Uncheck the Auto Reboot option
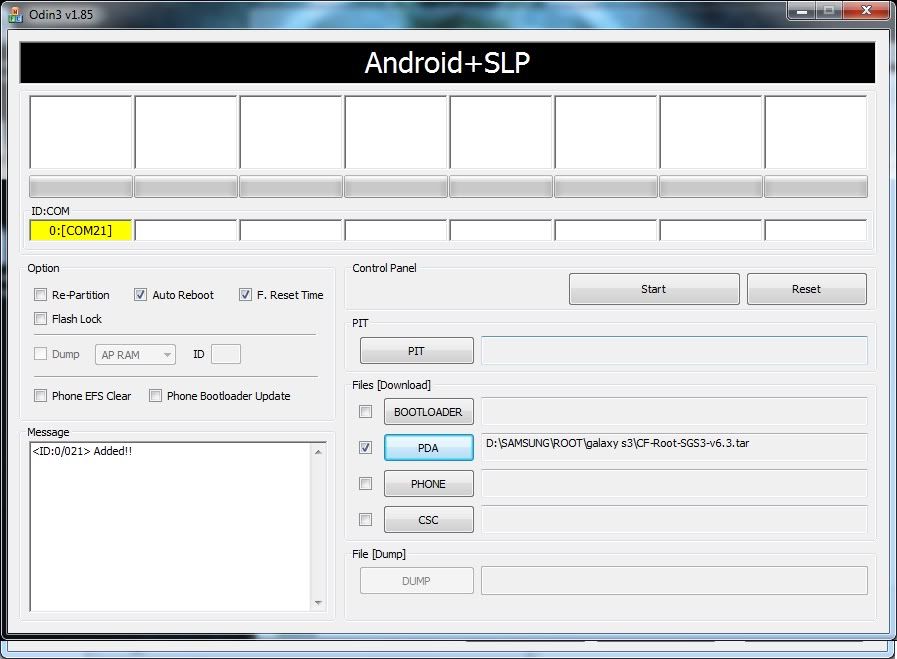897x659 pixels. click(x=141, y=295)
